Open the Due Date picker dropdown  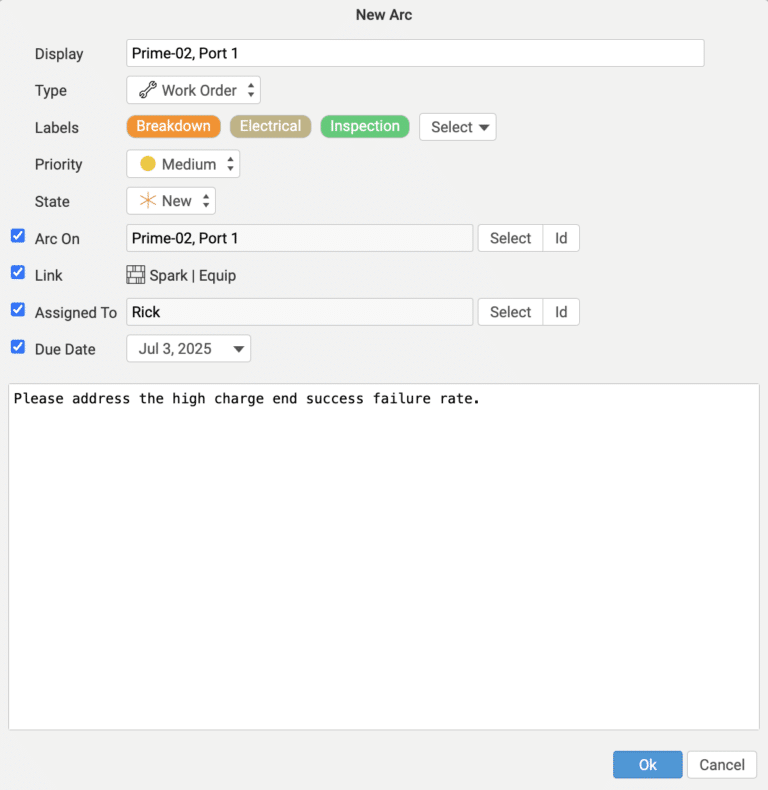click(188, 348)
